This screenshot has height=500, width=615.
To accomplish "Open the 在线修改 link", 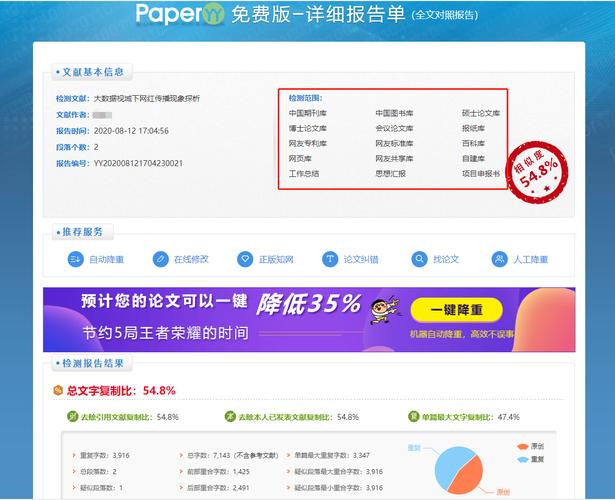I will point(191,260).
